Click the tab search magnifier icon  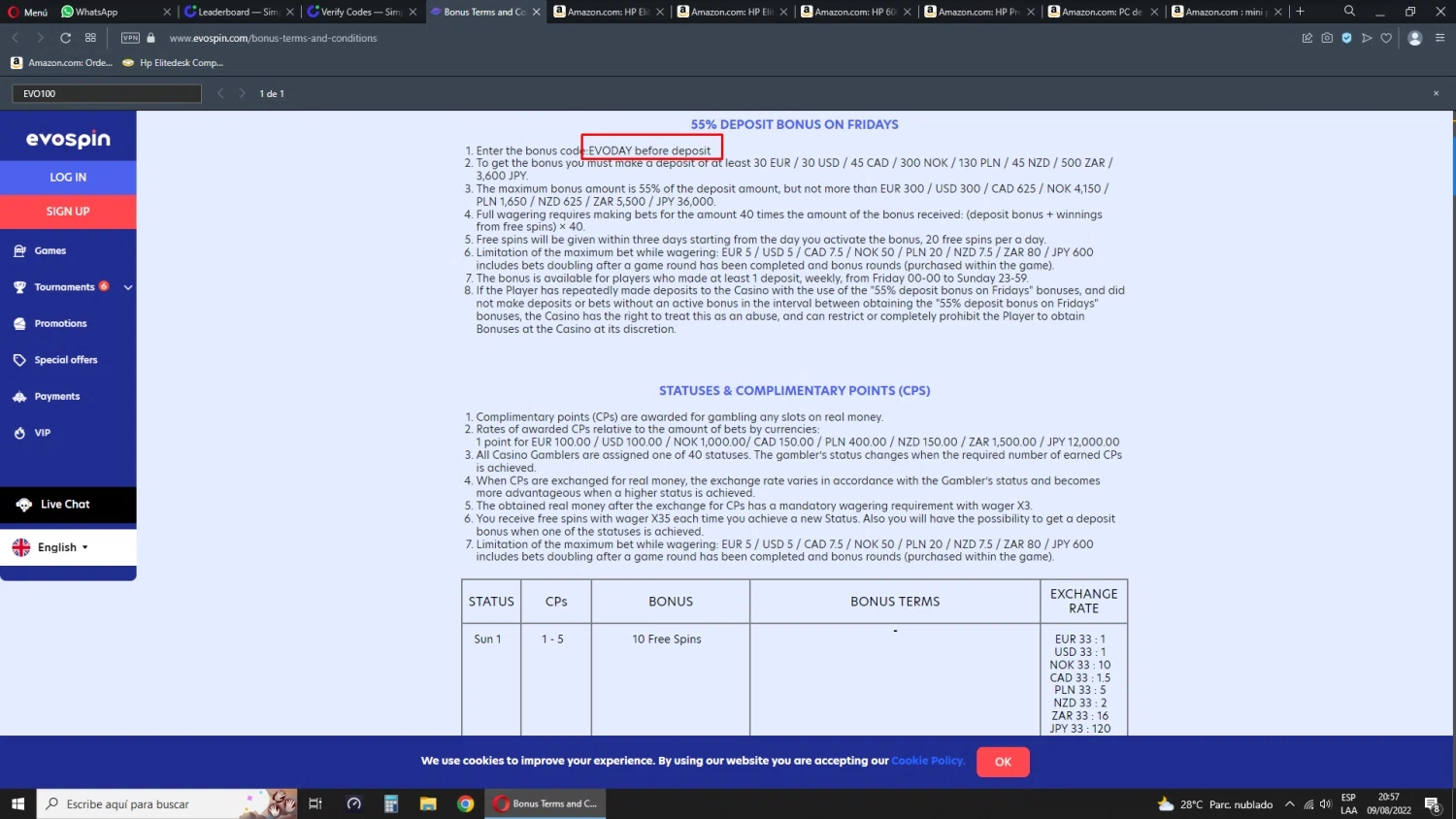(x=1349, y=11)
